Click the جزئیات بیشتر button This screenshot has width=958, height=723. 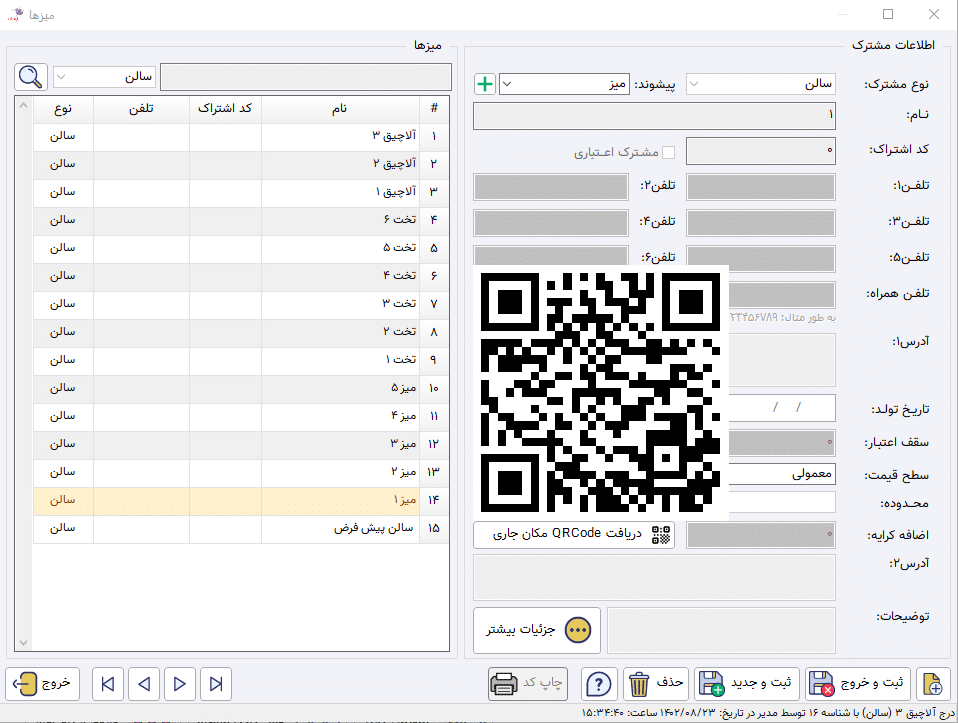point(536,630)
